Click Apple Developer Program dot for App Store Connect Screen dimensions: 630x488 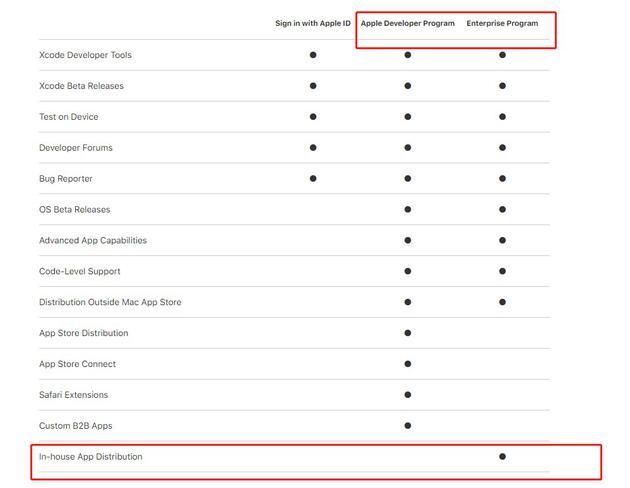coord(408,364)
